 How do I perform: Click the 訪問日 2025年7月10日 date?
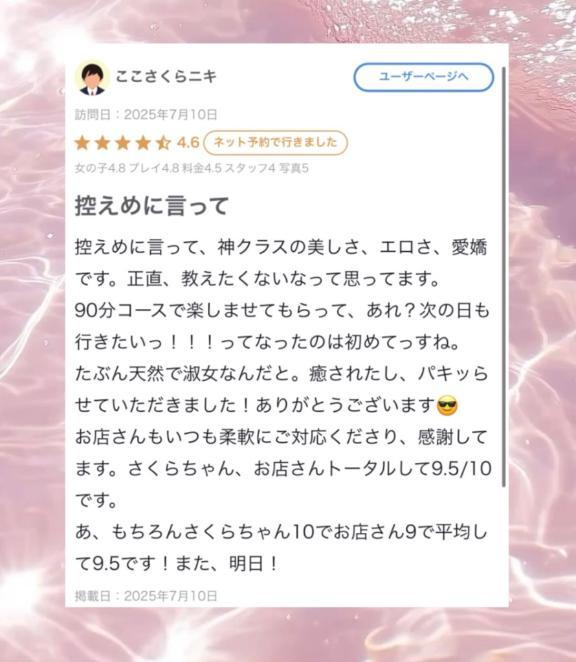[x=146, y=114]
